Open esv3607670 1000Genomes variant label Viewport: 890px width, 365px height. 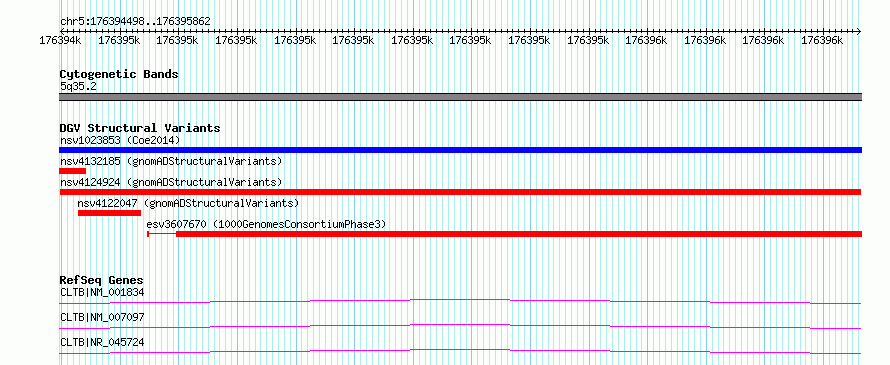pyautogui.click(x=266, y=224)
